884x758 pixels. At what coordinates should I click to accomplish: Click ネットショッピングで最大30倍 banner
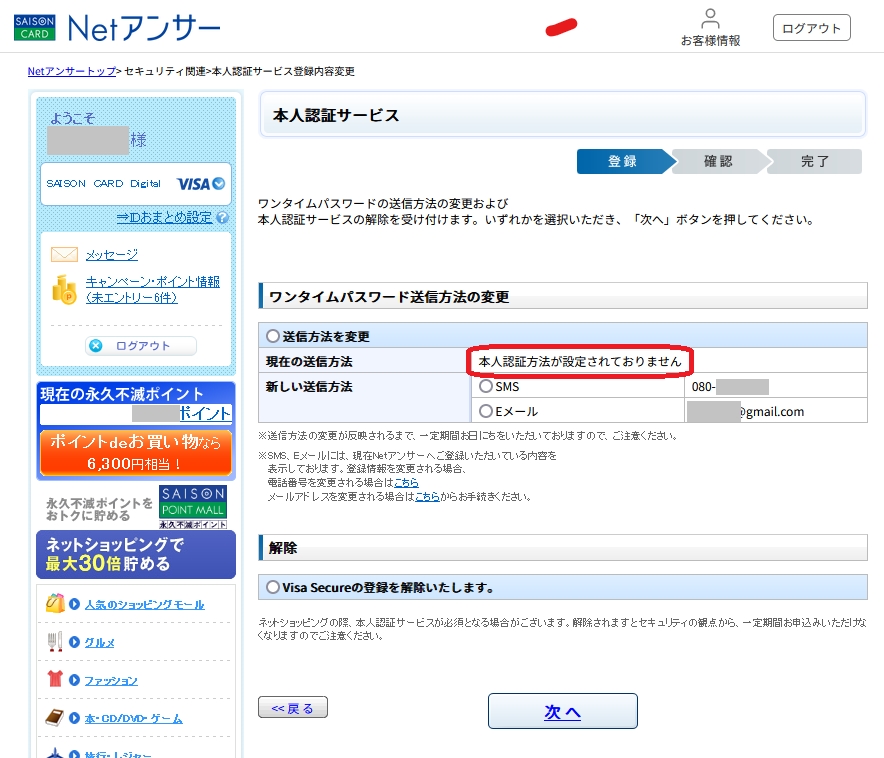click(x=136, y=555)
